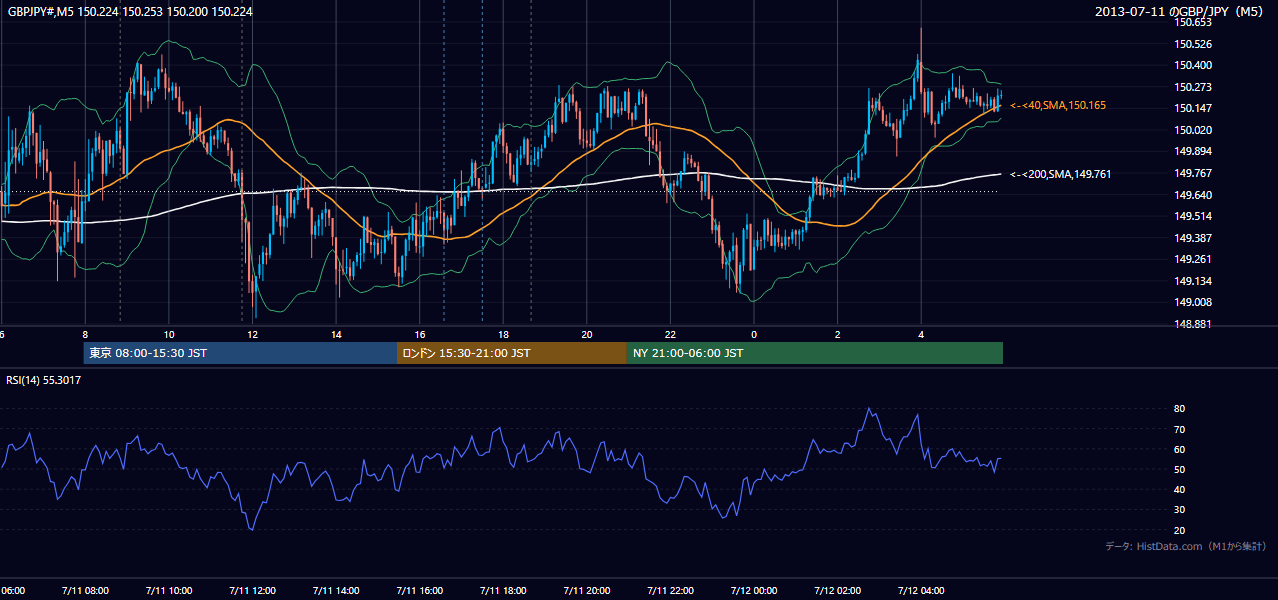
Task: Click hour label 22 under the price chart
Action: (x=670, y=334)
